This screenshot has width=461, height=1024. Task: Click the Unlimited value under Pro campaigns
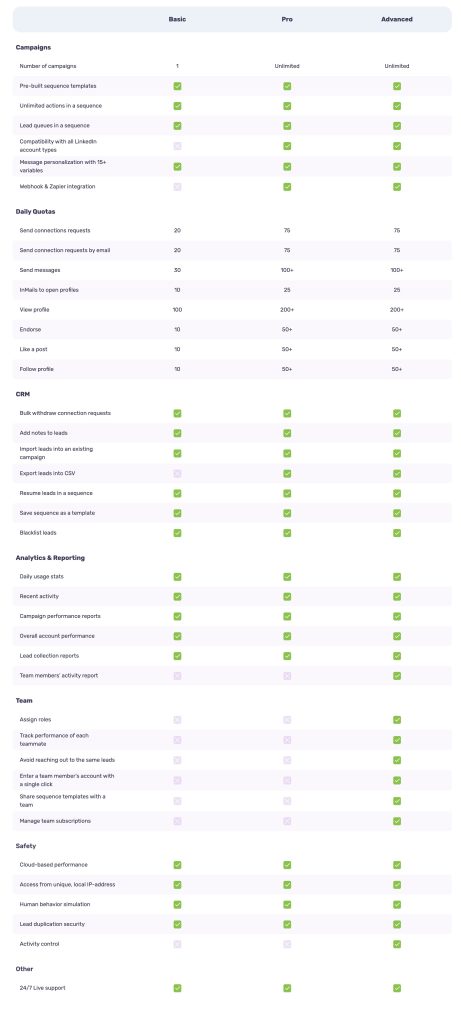pos(287,66)
